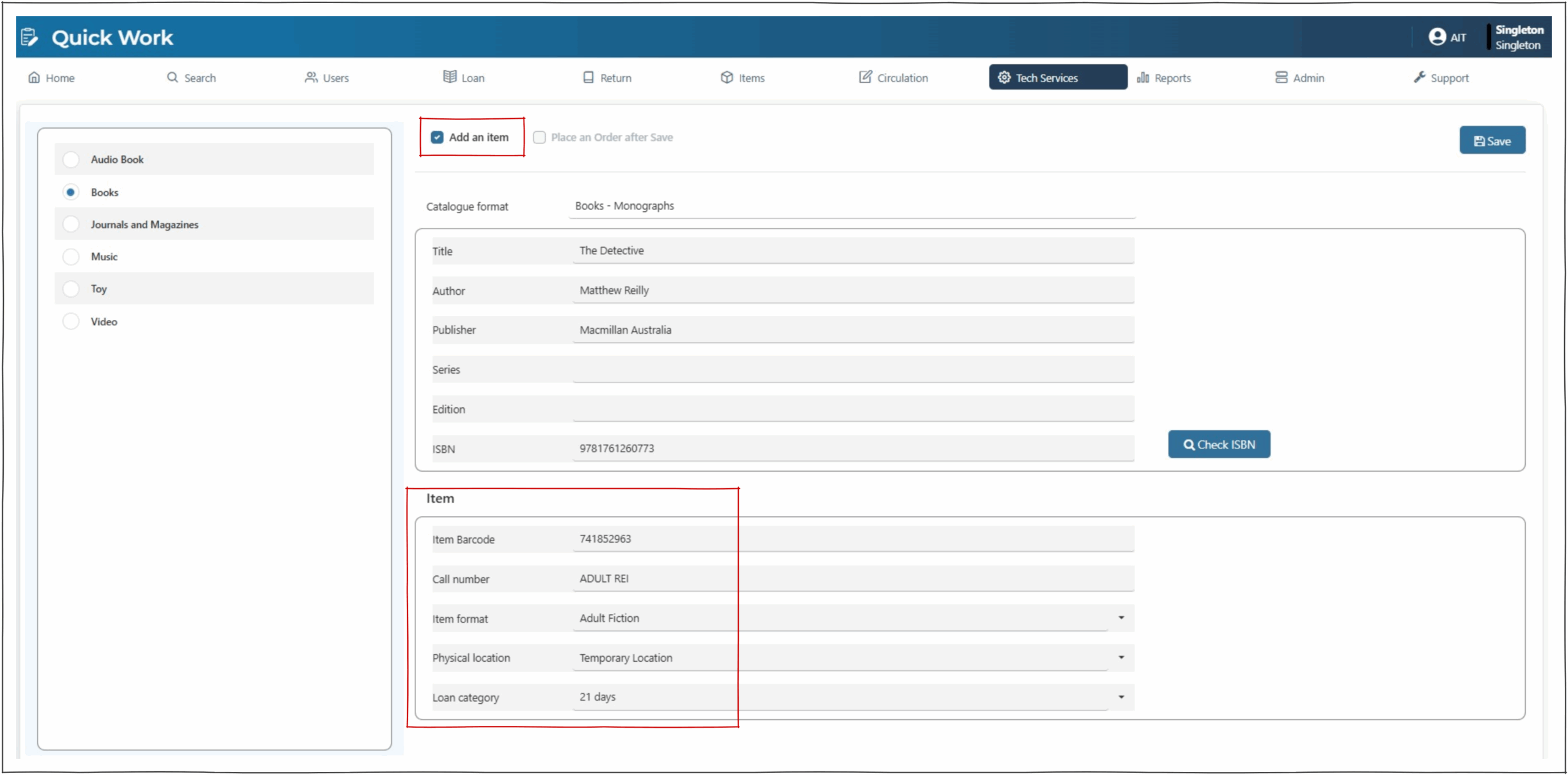Screen dimensions: 1568x775
Task: Open Users via the people icon
Action: click(x=311, y=78)
